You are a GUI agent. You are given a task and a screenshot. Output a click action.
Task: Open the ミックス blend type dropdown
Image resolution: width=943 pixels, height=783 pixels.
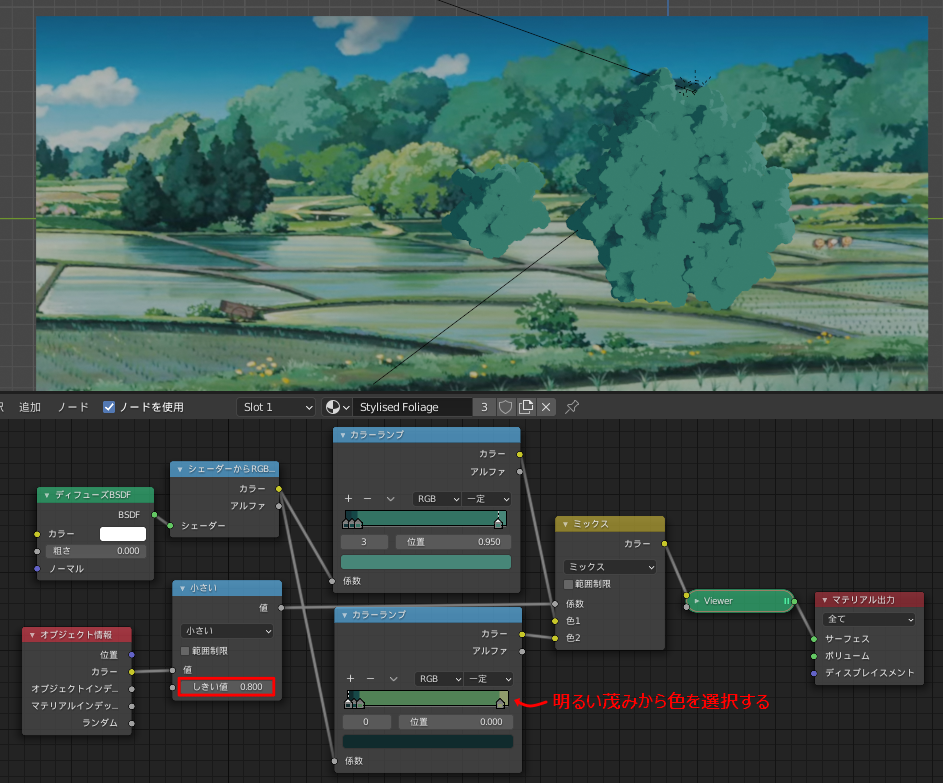[610, 567]
